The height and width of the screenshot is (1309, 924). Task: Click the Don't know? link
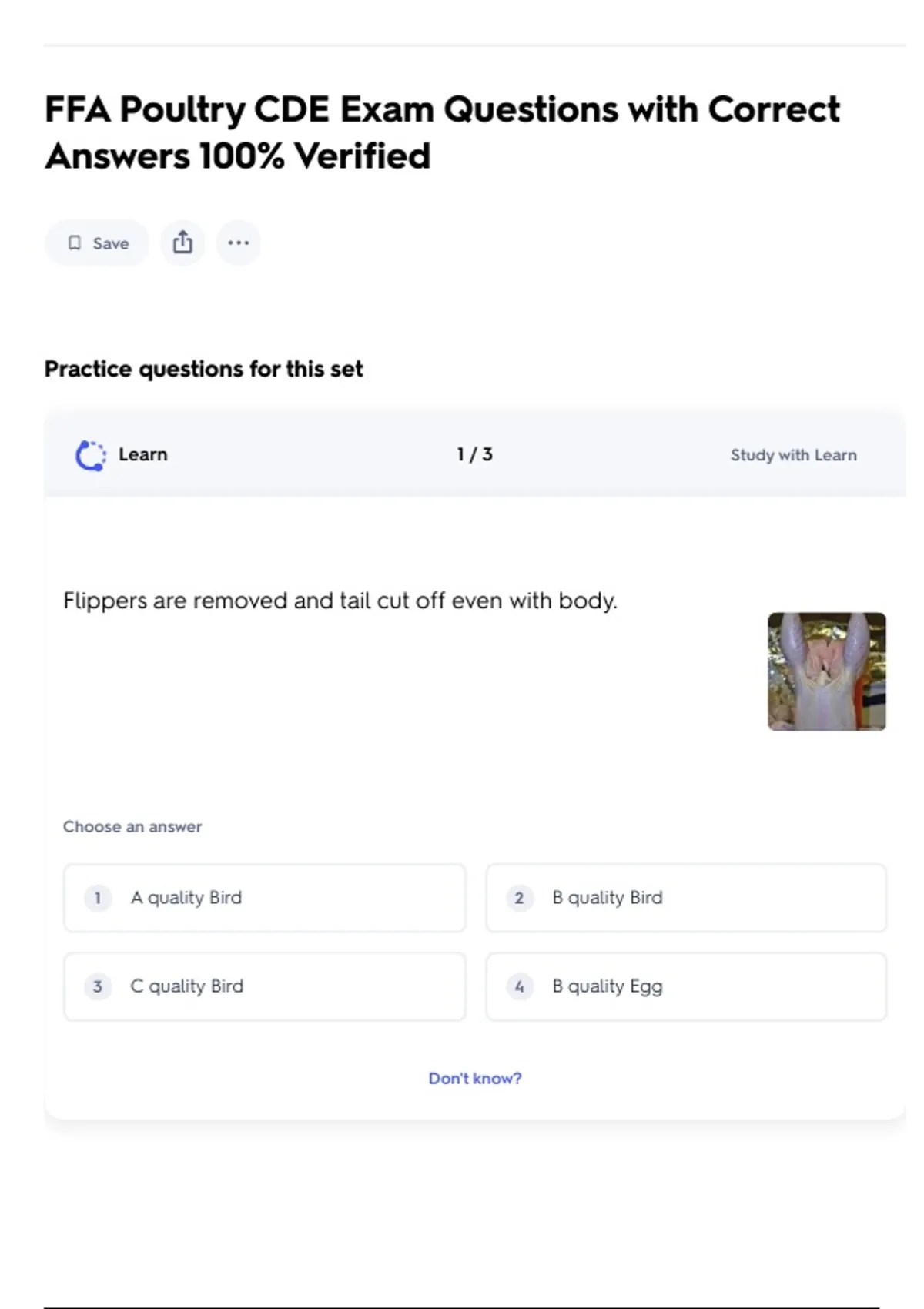click(x=474, y=1078)
